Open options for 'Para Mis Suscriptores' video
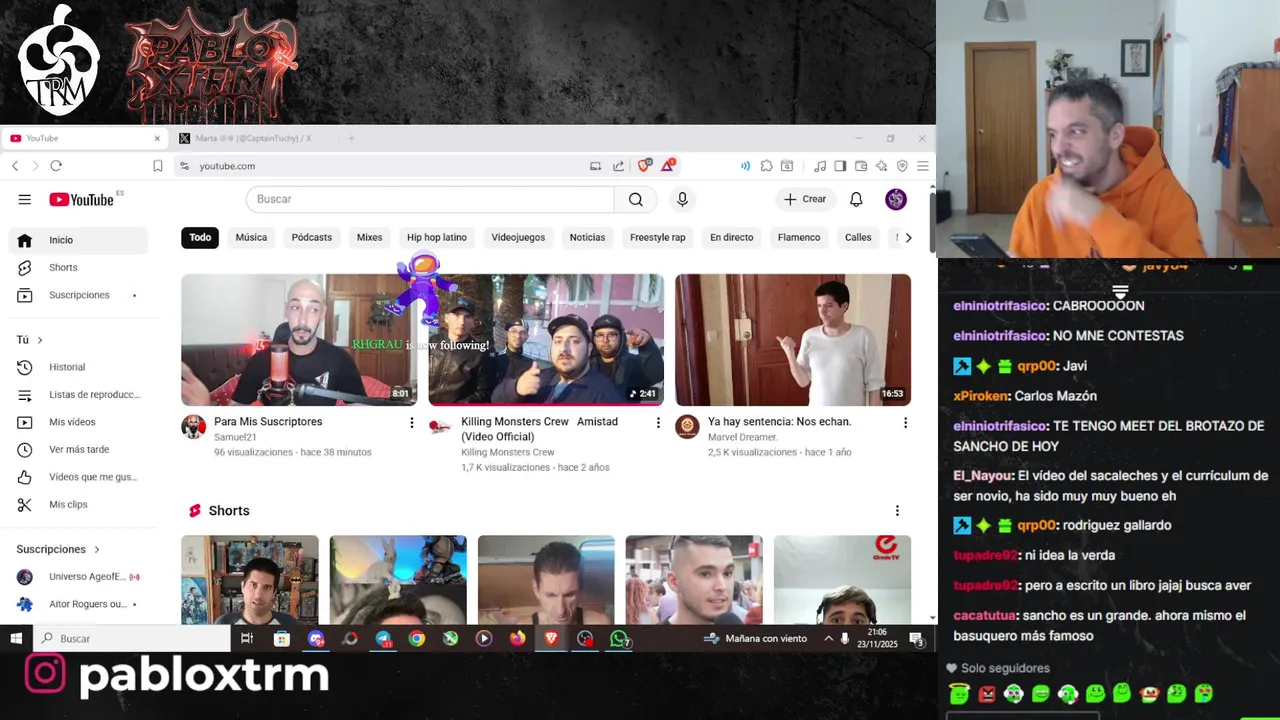Image resolution: width=1280 pixels, height=720 pixels. [x=411, y=423]
